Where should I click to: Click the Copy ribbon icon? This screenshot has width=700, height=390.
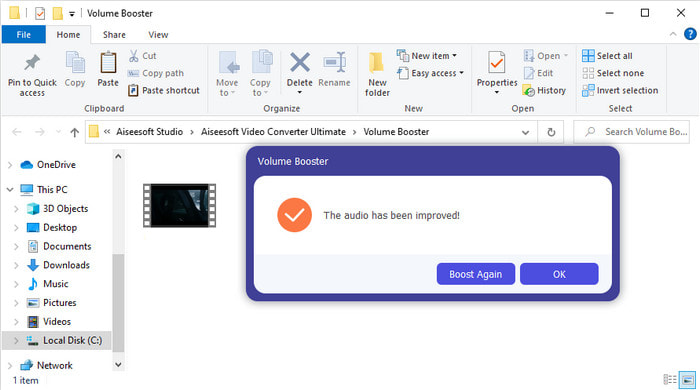75,62
